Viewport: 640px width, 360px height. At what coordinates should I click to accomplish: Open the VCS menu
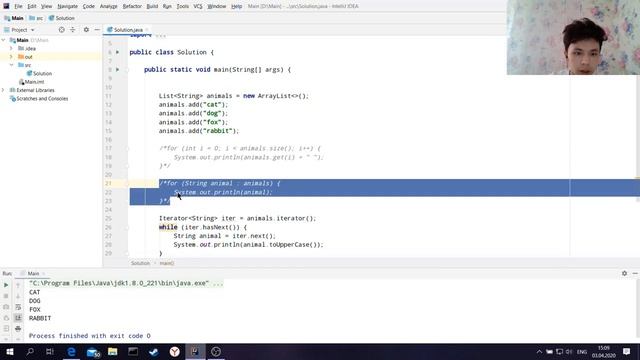click(198, 6)
